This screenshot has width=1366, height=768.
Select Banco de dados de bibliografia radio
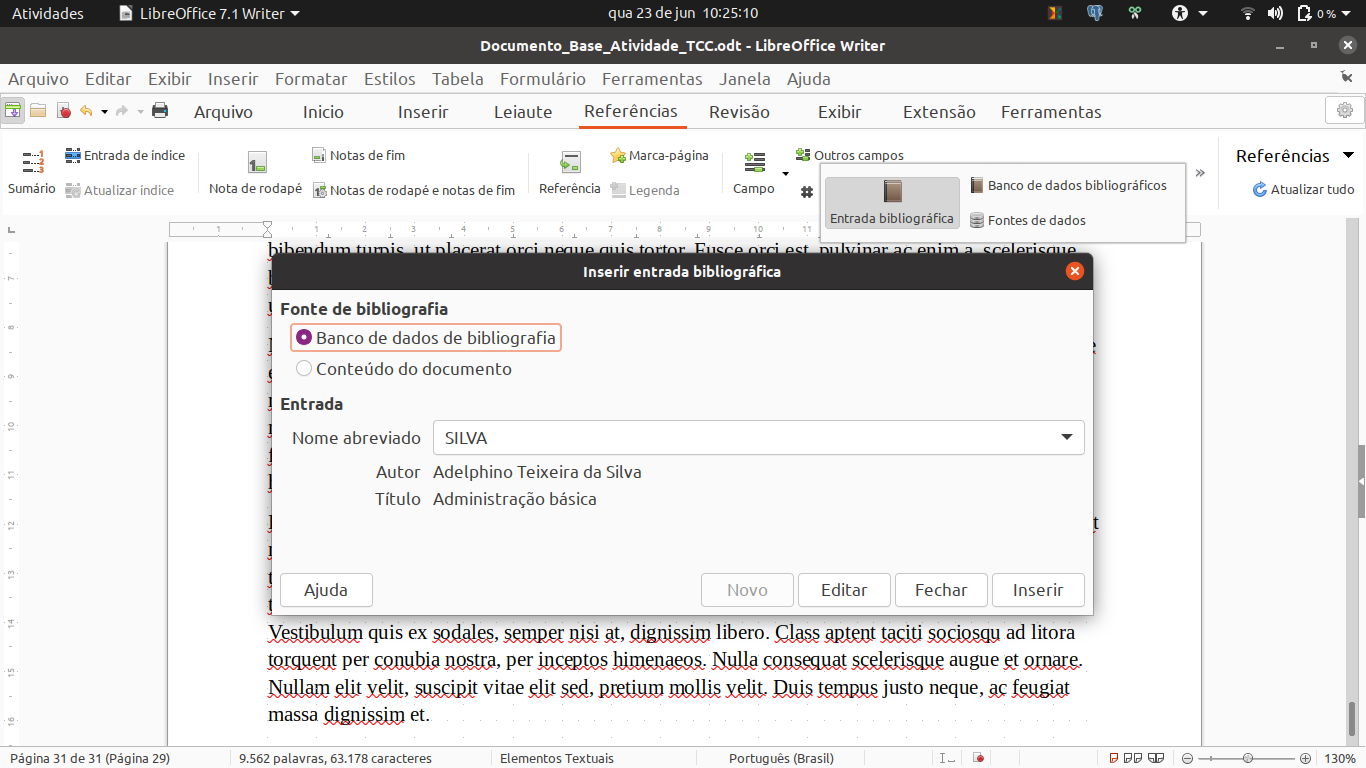[426, 338]
